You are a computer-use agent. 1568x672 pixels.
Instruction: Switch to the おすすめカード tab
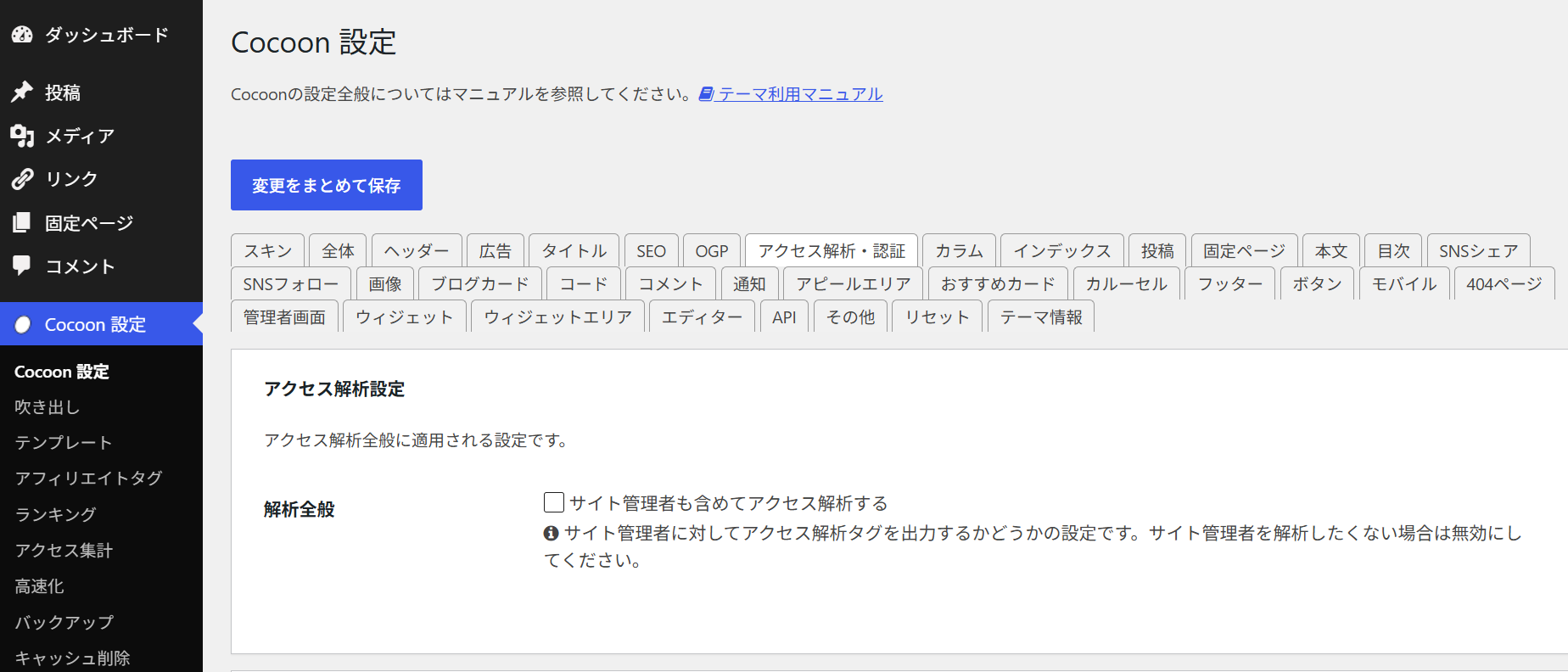(999, 283)
